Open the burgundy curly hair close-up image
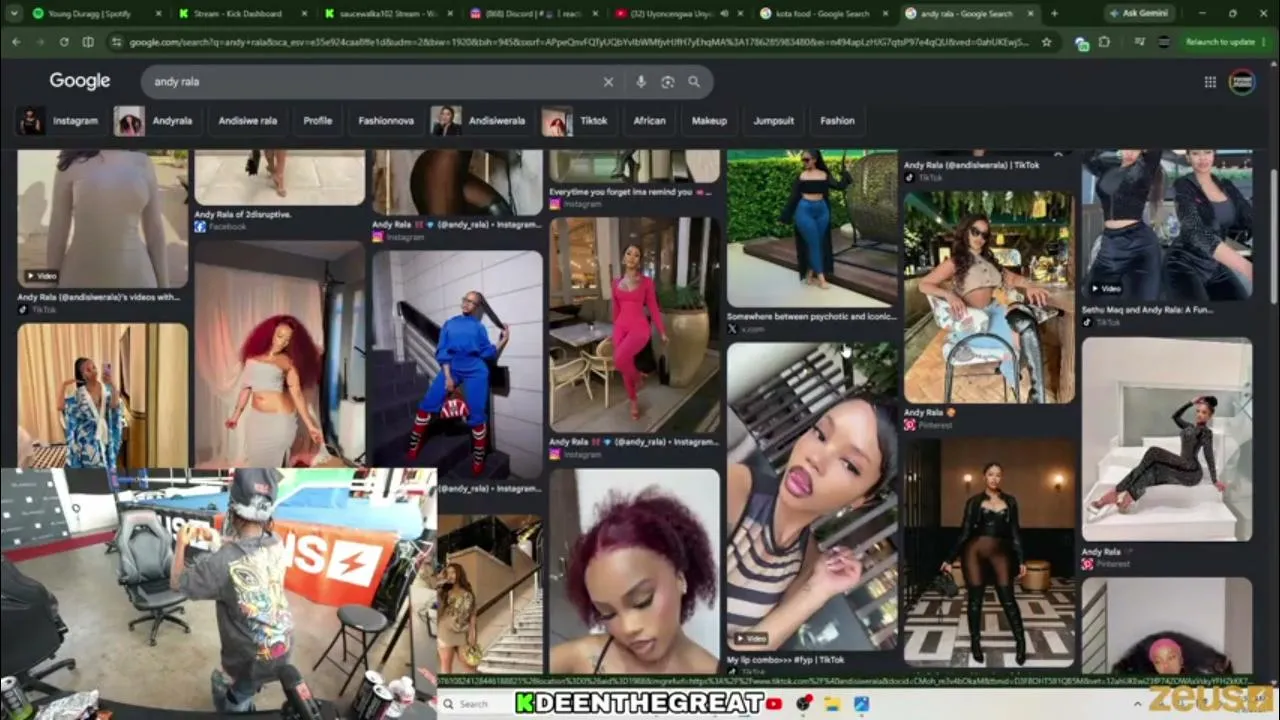Screen dimensions: 1280x720 [634, 571]
